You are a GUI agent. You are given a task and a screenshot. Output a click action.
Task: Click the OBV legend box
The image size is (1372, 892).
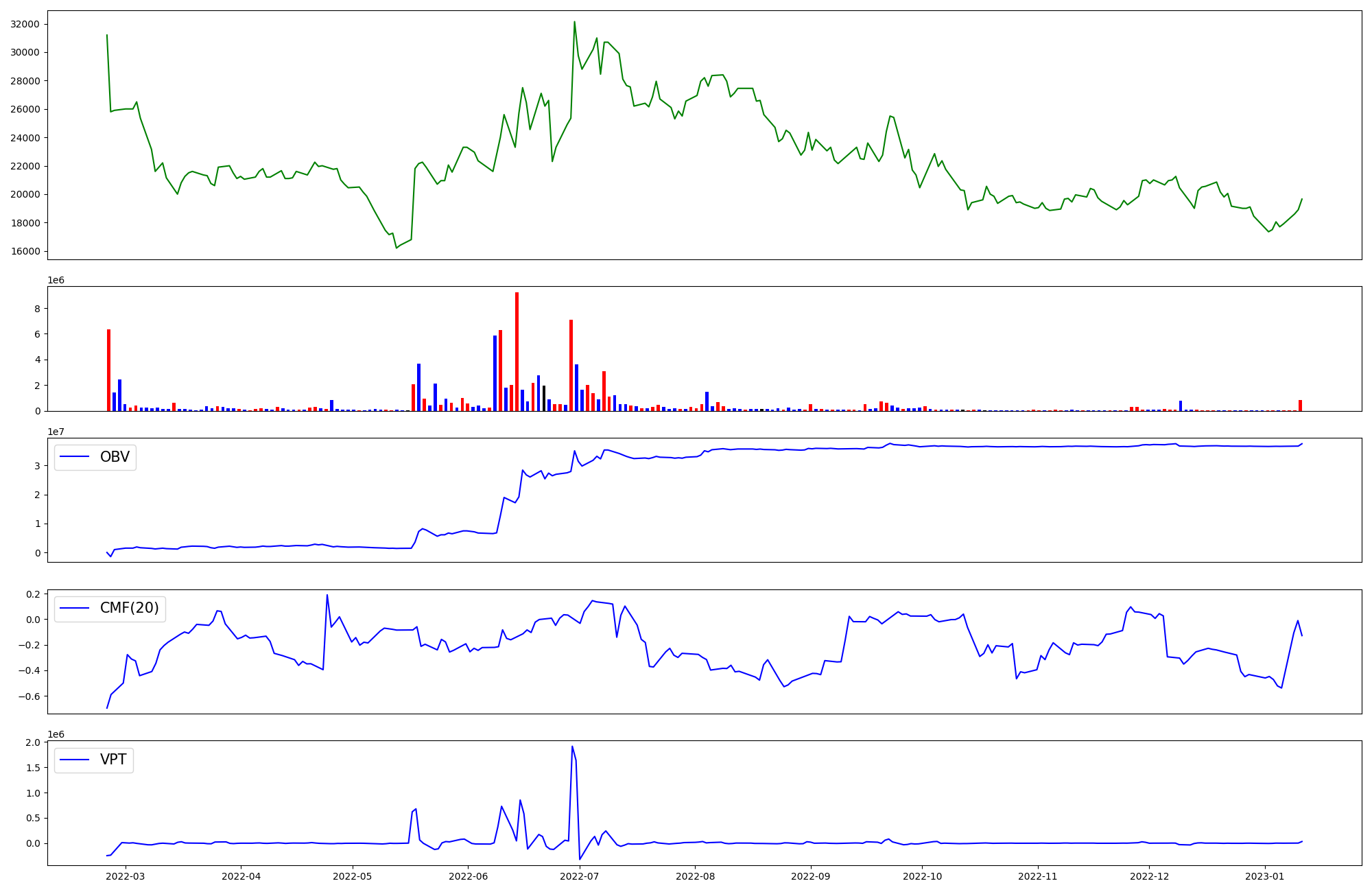click(95, 458)
